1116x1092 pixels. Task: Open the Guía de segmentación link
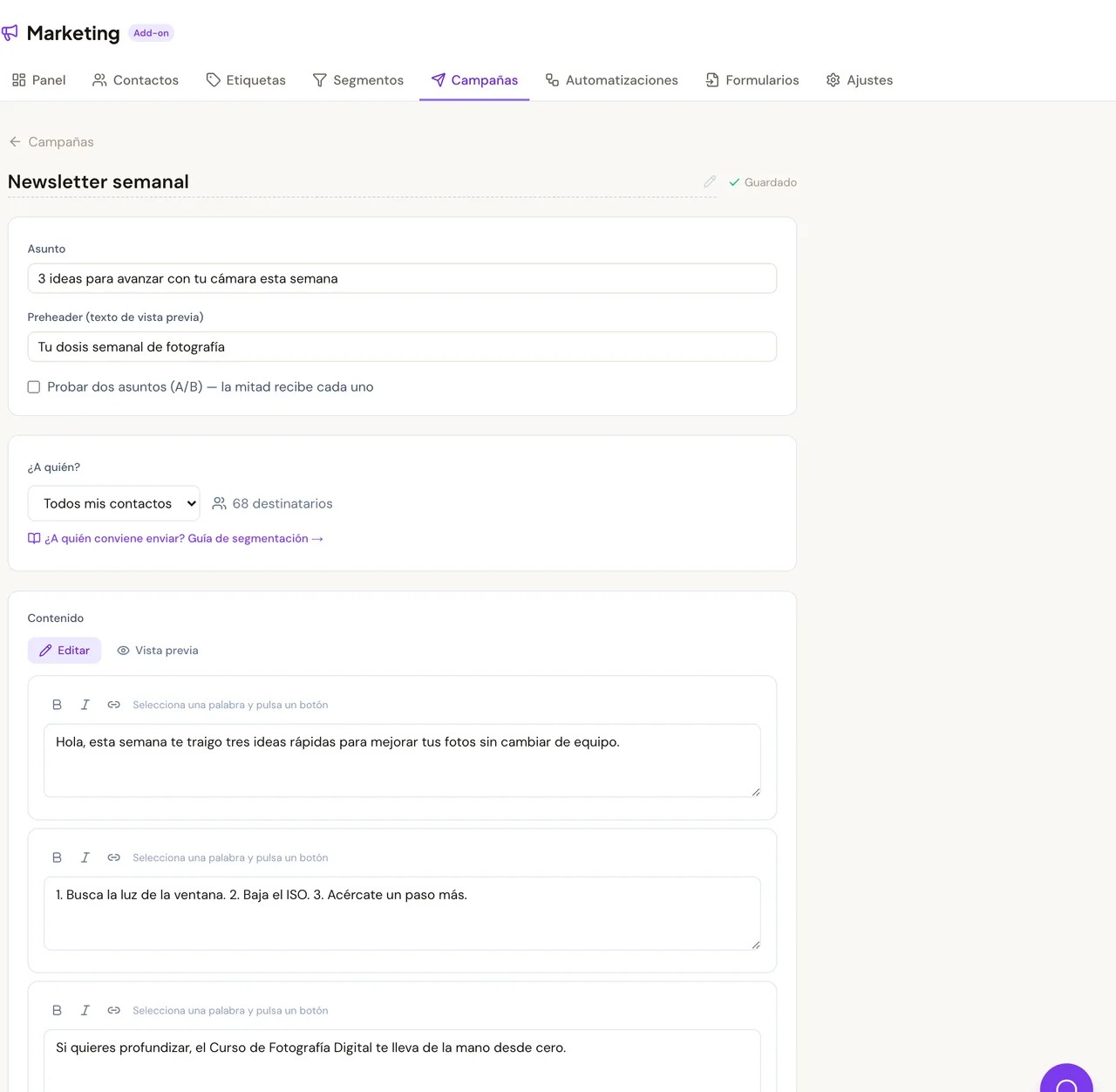pos(175,538)
